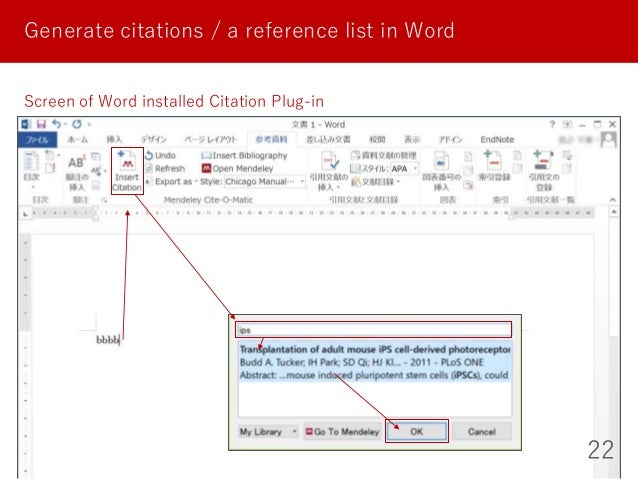The height and width of the screenshot is (479, 638).
Task: Switch to the ホーム ribbon tab
Action: [x=78, y=140]
